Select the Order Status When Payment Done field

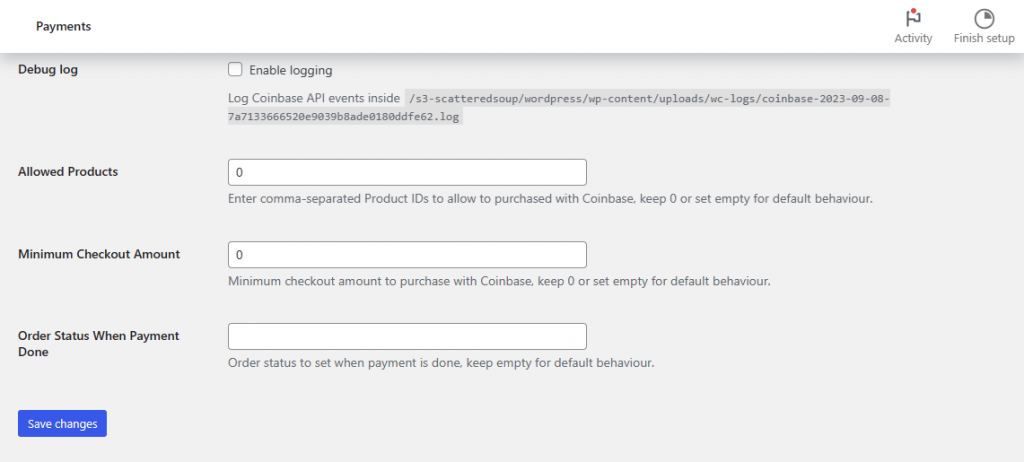pos(407,336)
